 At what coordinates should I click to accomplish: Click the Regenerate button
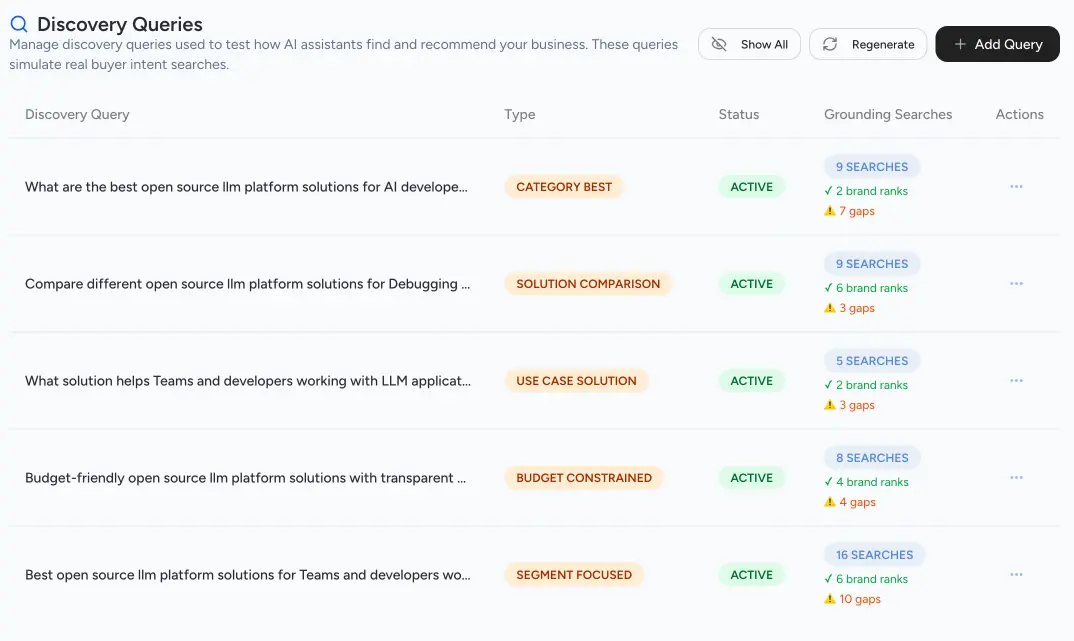[868, 44]
